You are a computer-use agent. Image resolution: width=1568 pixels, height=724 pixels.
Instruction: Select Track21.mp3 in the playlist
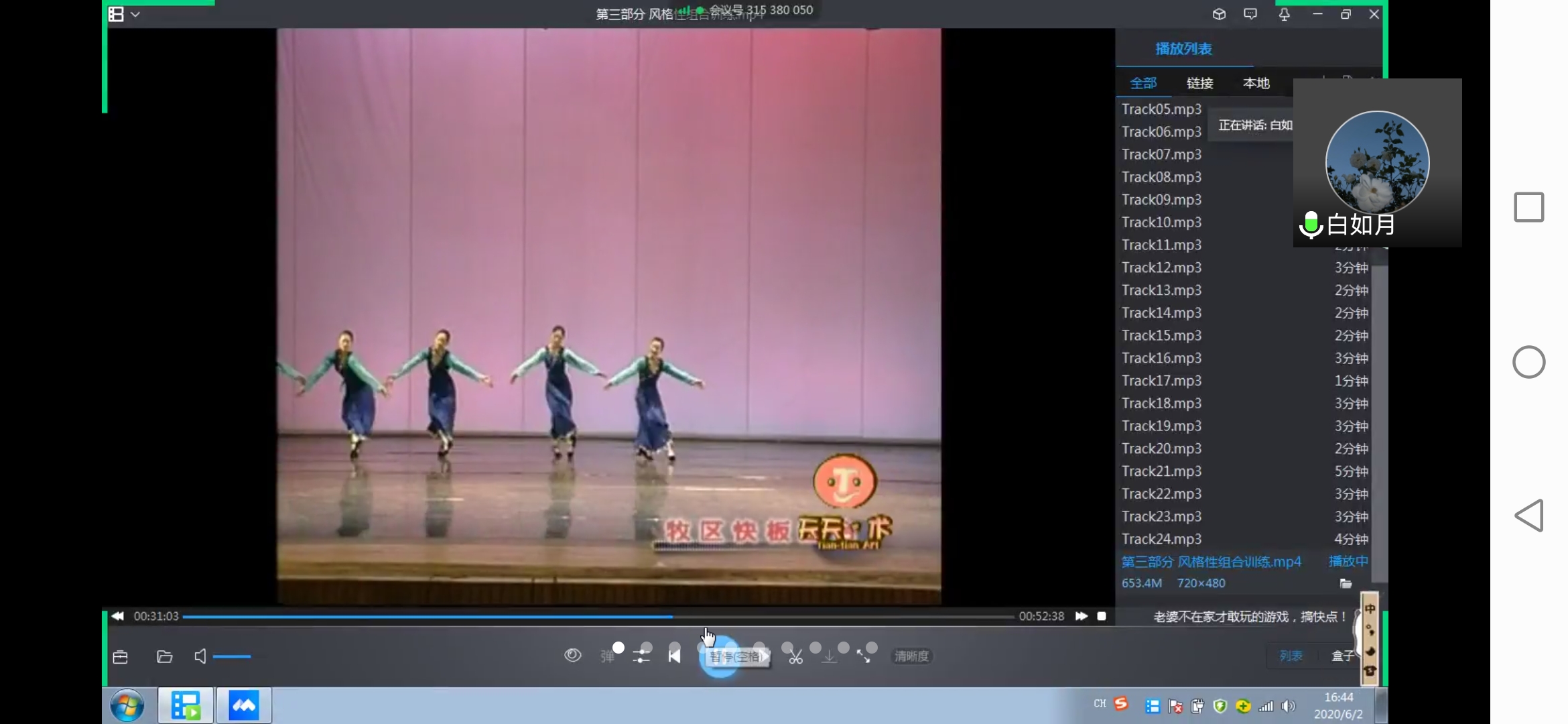point(1245,471)
